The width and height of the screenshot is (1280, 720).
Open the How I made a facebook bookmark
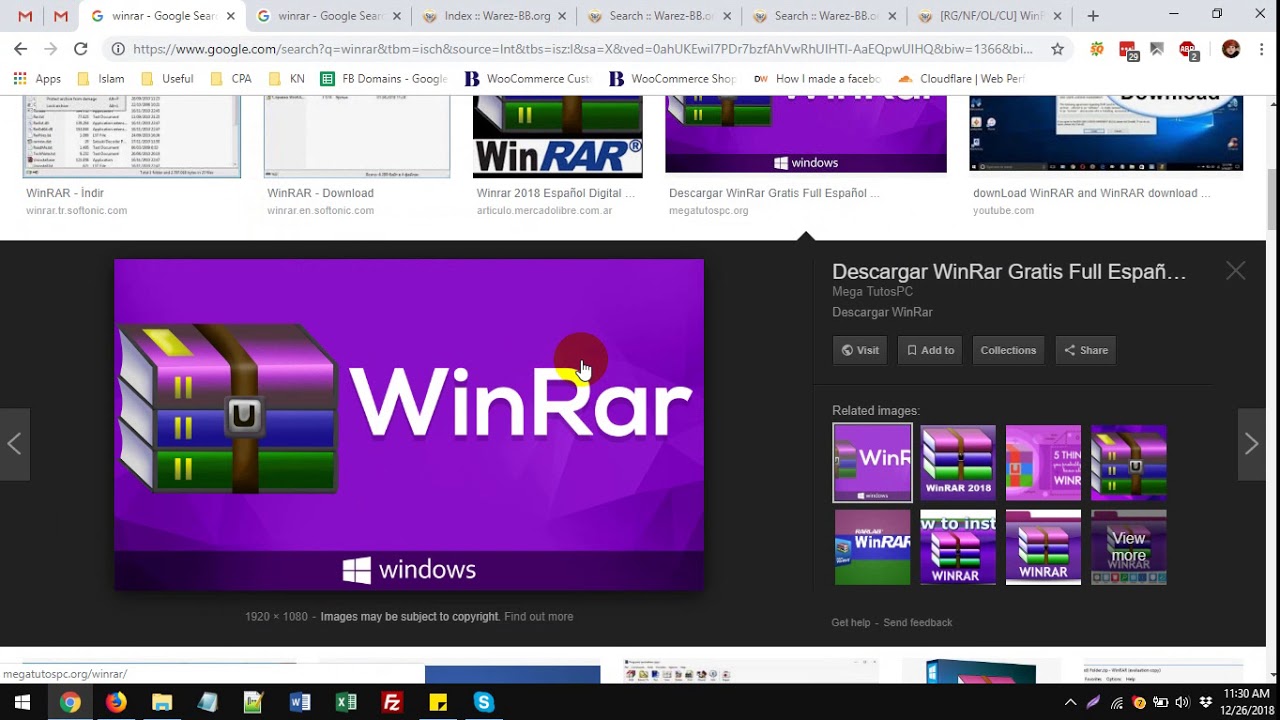point(817,79)
